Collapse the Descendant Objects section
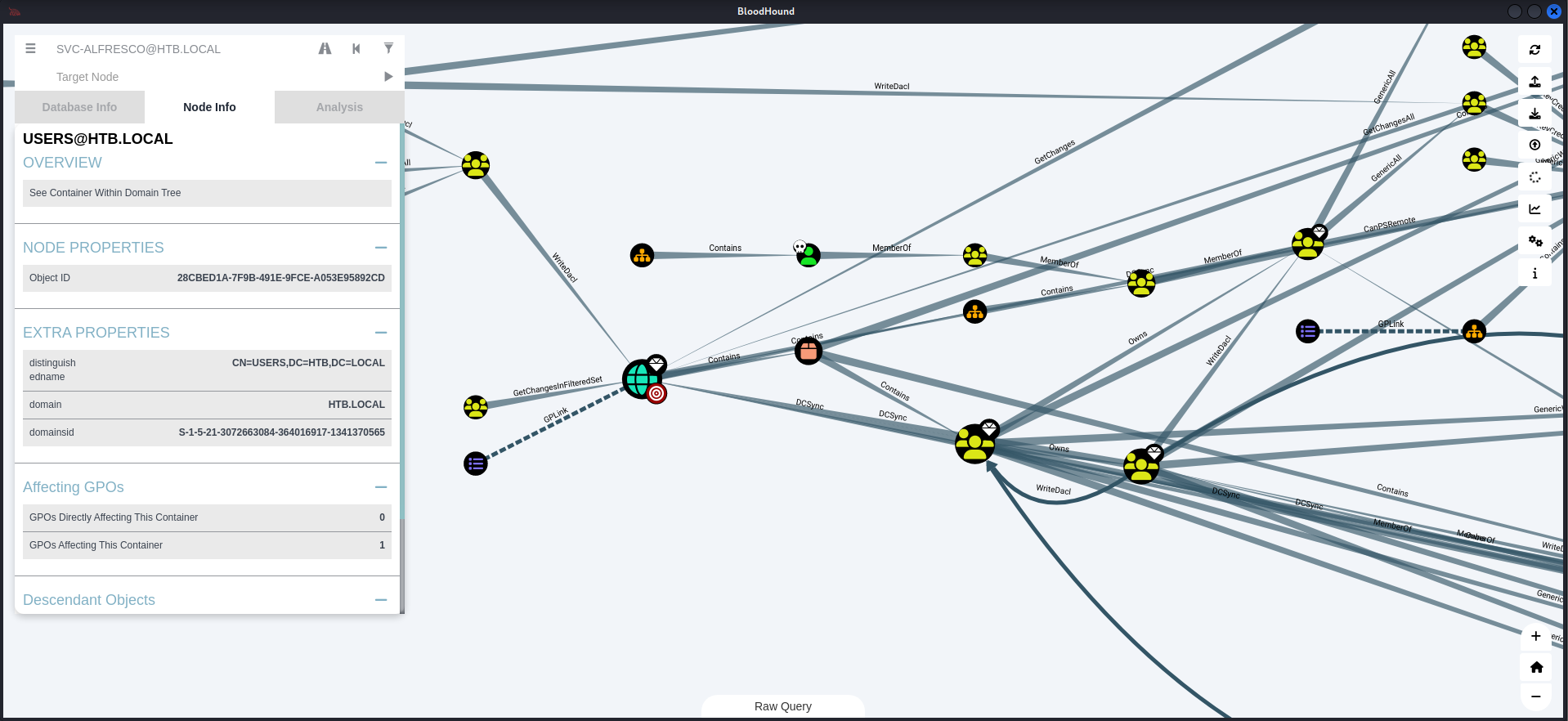The image size is (1568, 721). tap(381, 600)
